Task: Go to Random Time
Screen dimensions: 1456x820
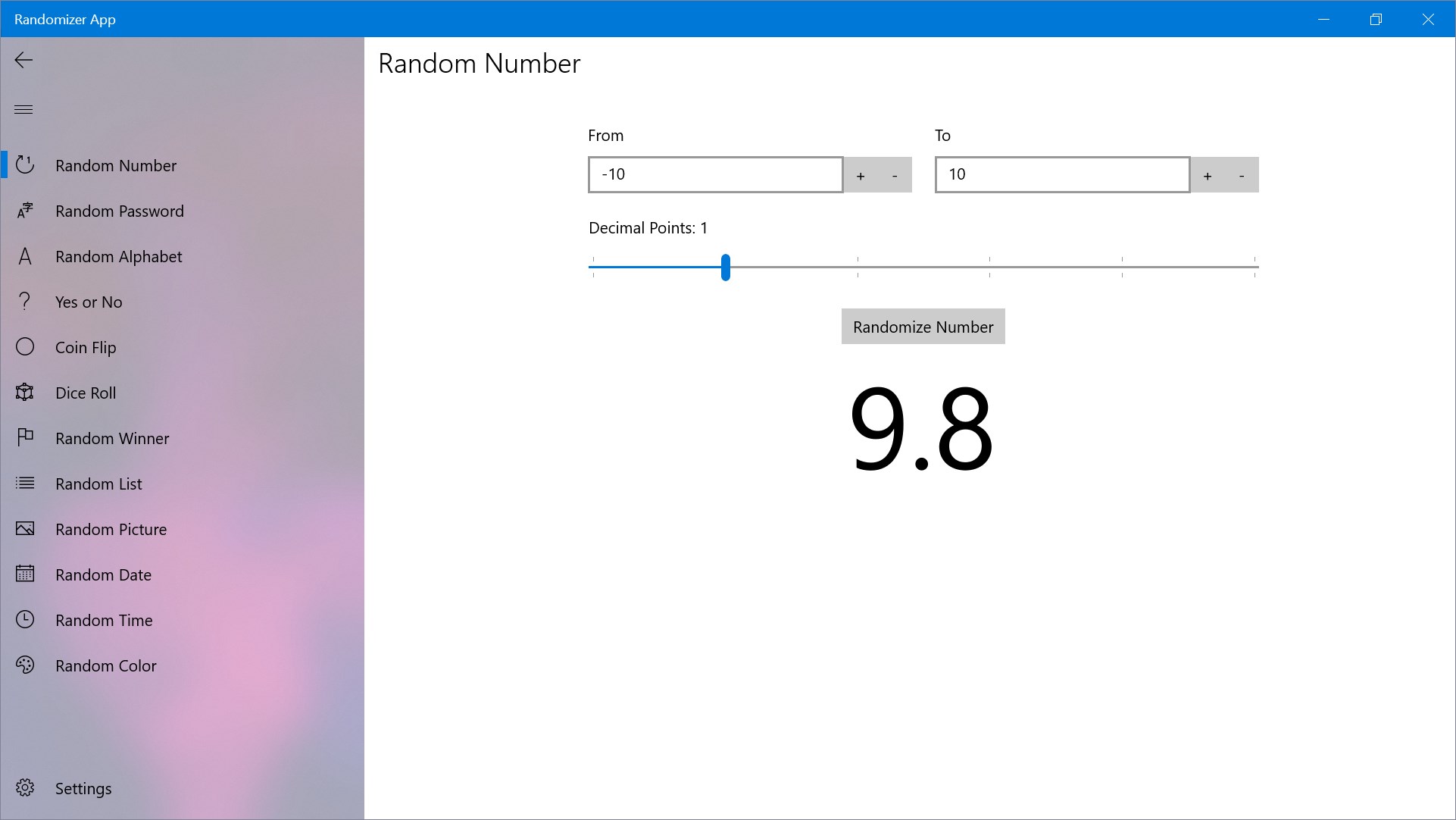Action: point(183,620)
